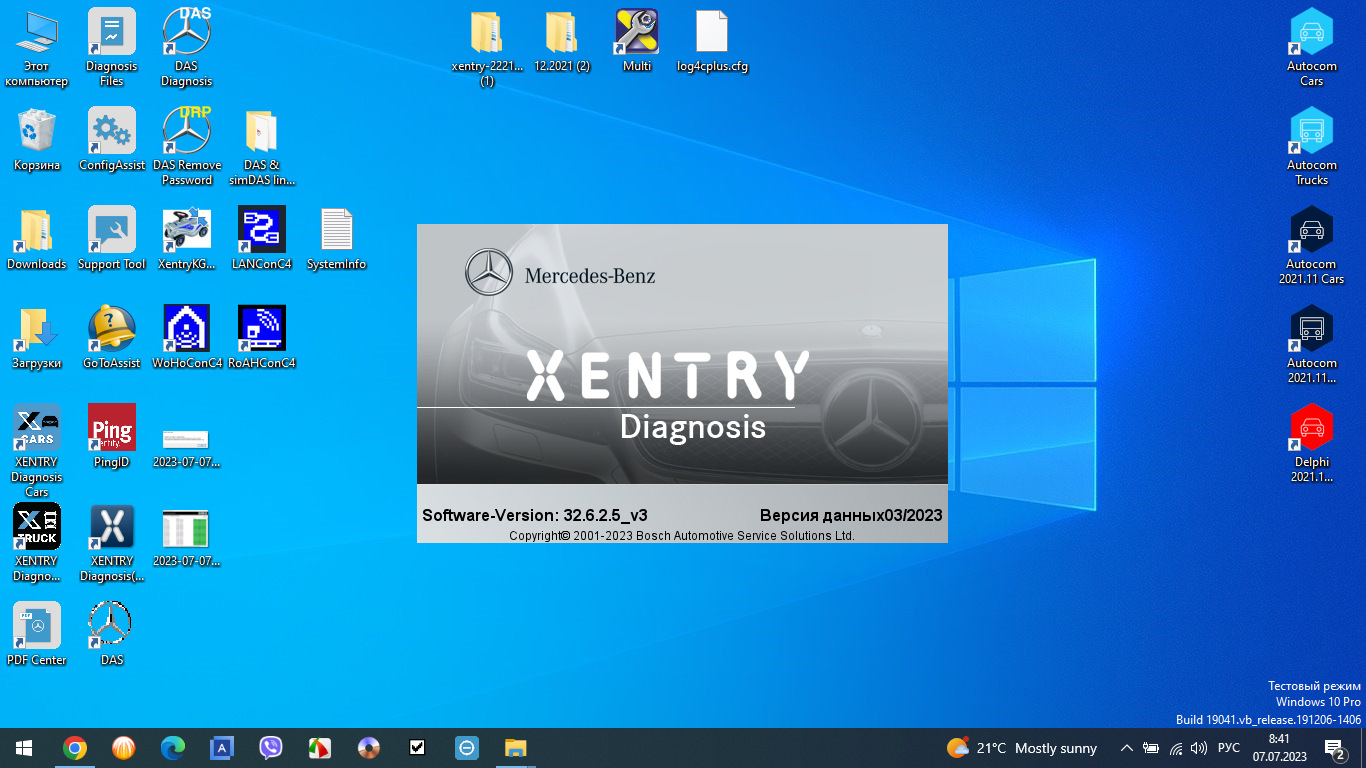This screenshot has width=1366, height=768.
Task: Switch input language via РУС indicator
Action: tap(1229, 748)
